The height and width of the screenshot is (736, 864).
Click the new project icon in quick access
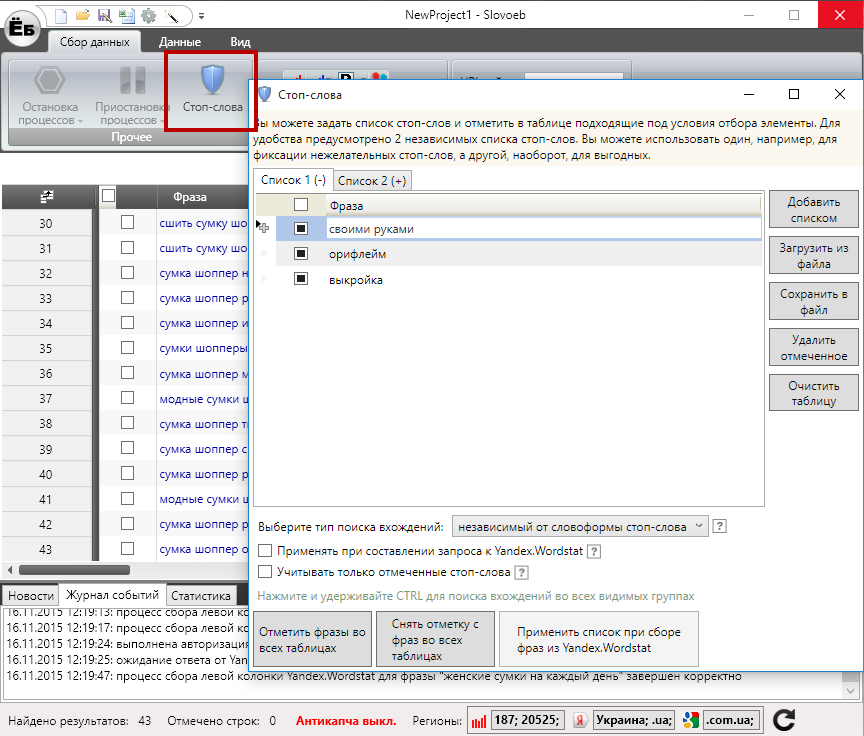tap(62, 16)
